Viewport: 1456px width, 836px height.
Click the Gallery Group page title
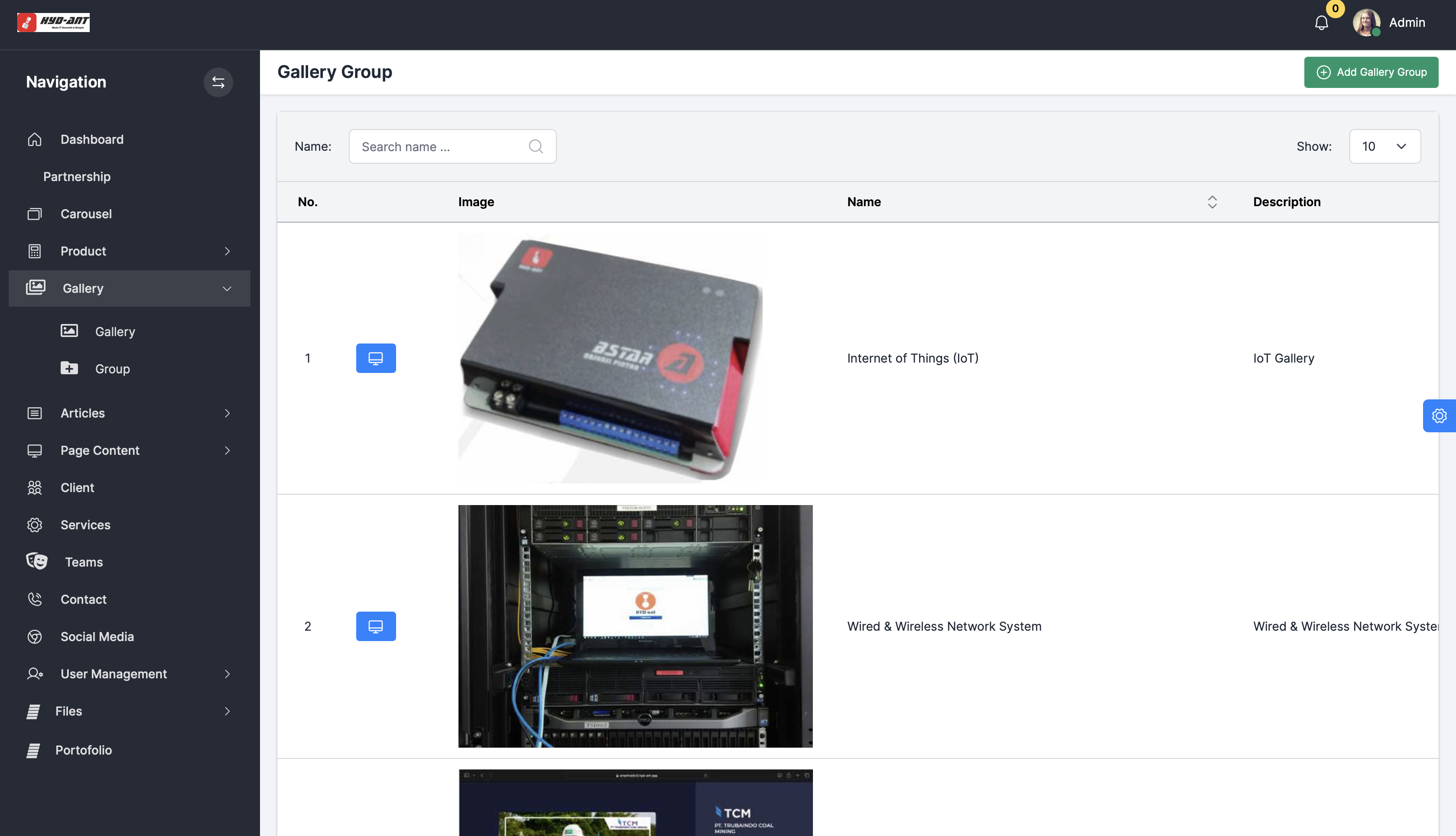335,72
